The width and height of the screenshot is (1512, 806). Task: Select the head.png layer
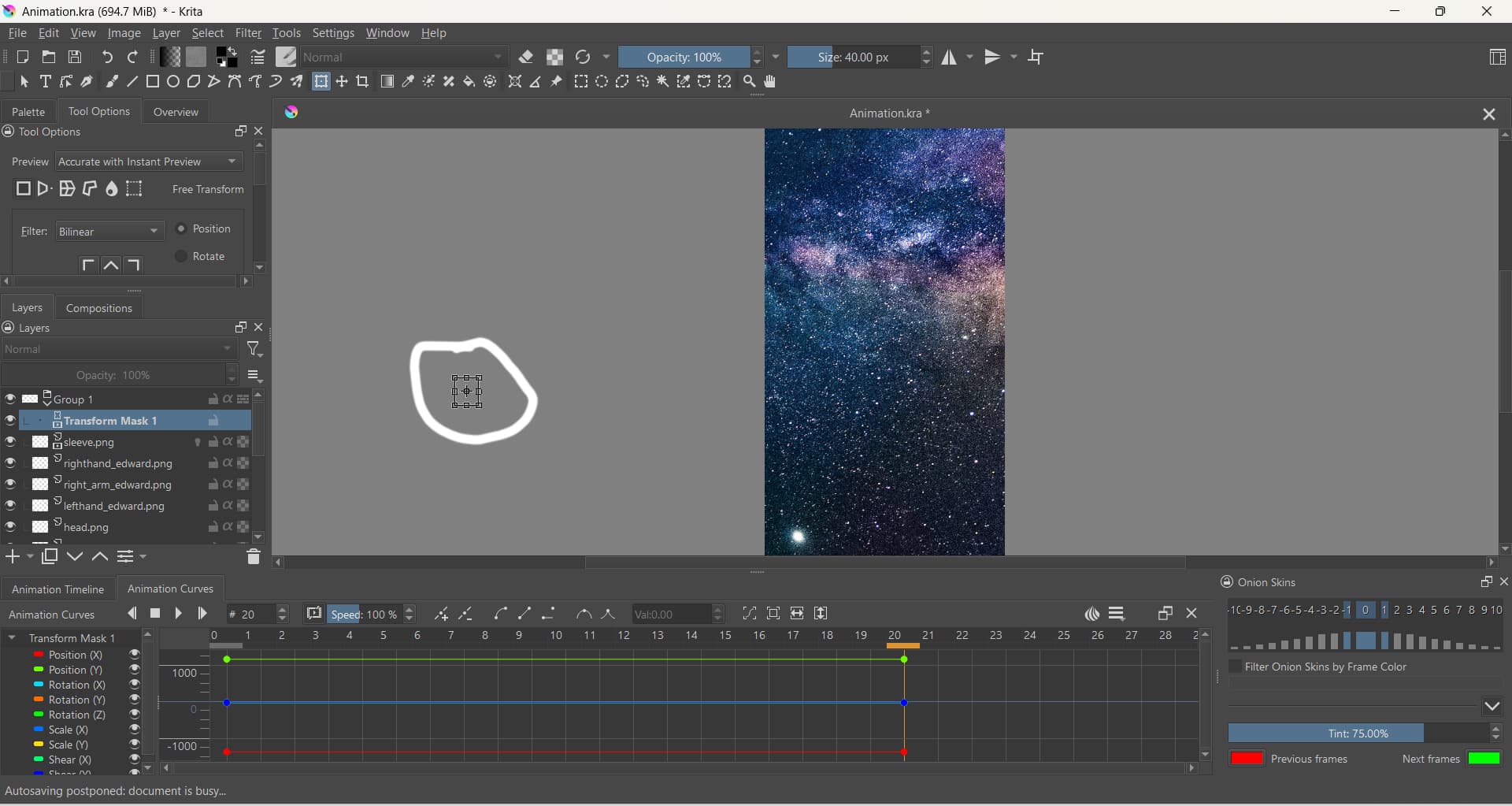87,528
